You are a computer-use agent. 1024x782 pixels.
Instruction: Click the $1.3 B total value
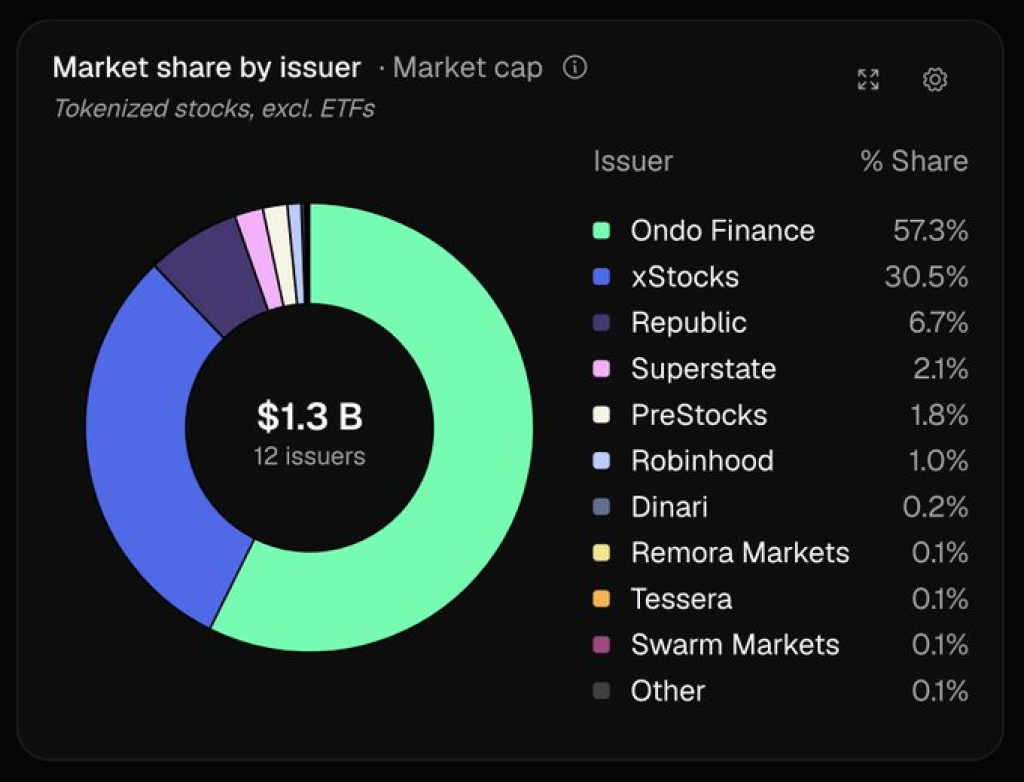(310, 416)
